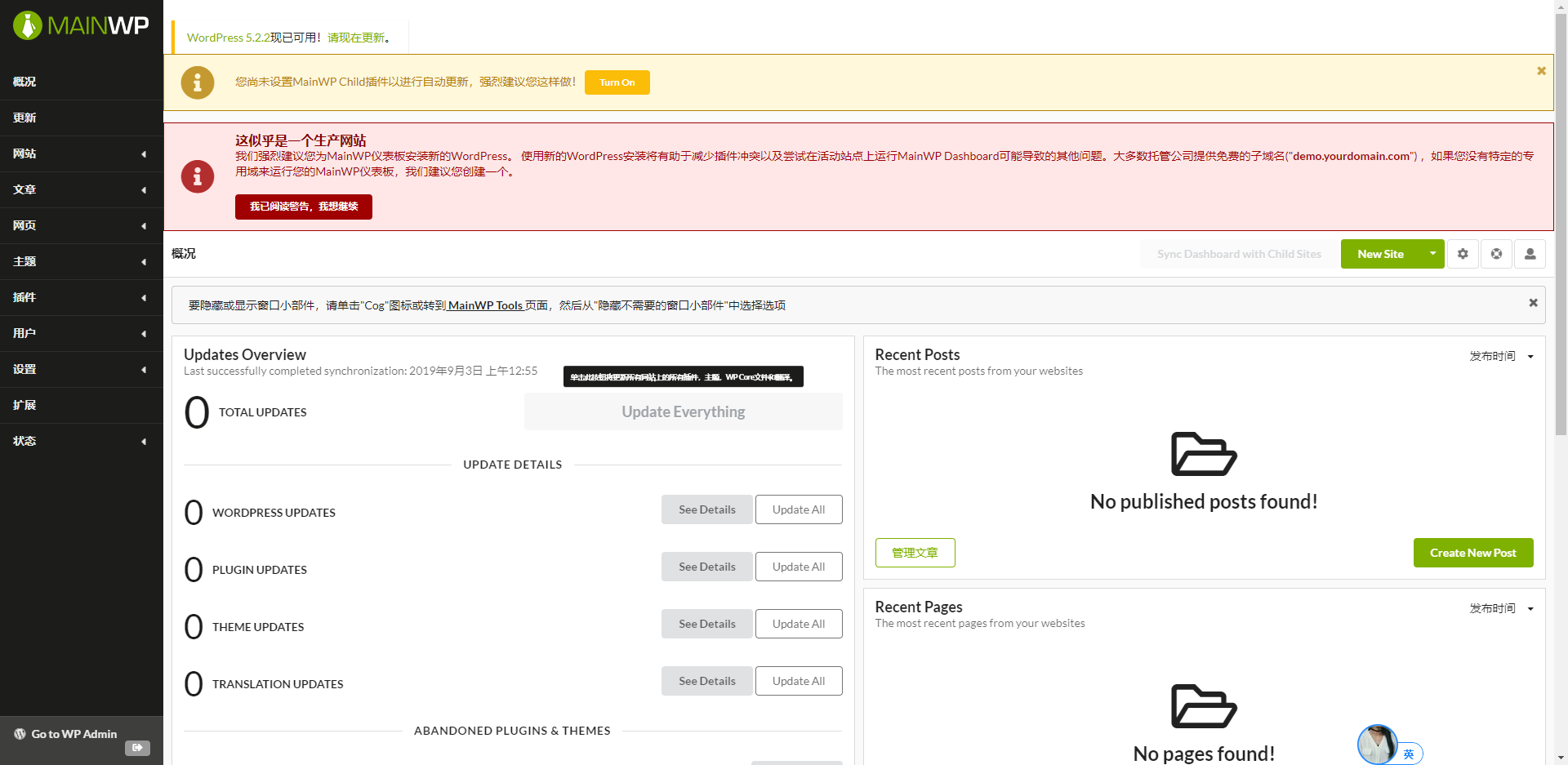See Details for translation updates

pyautogui.click(x=707, y=681)
